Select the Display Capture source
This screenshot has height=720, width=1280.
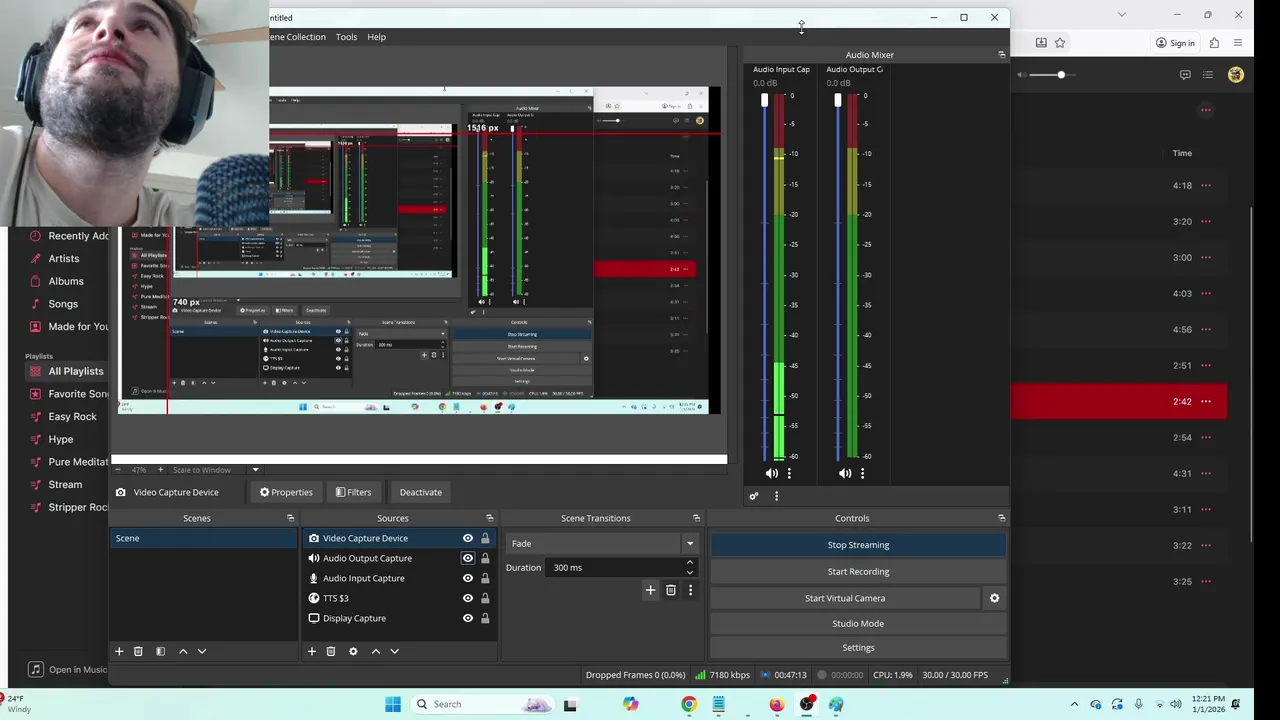354,618
